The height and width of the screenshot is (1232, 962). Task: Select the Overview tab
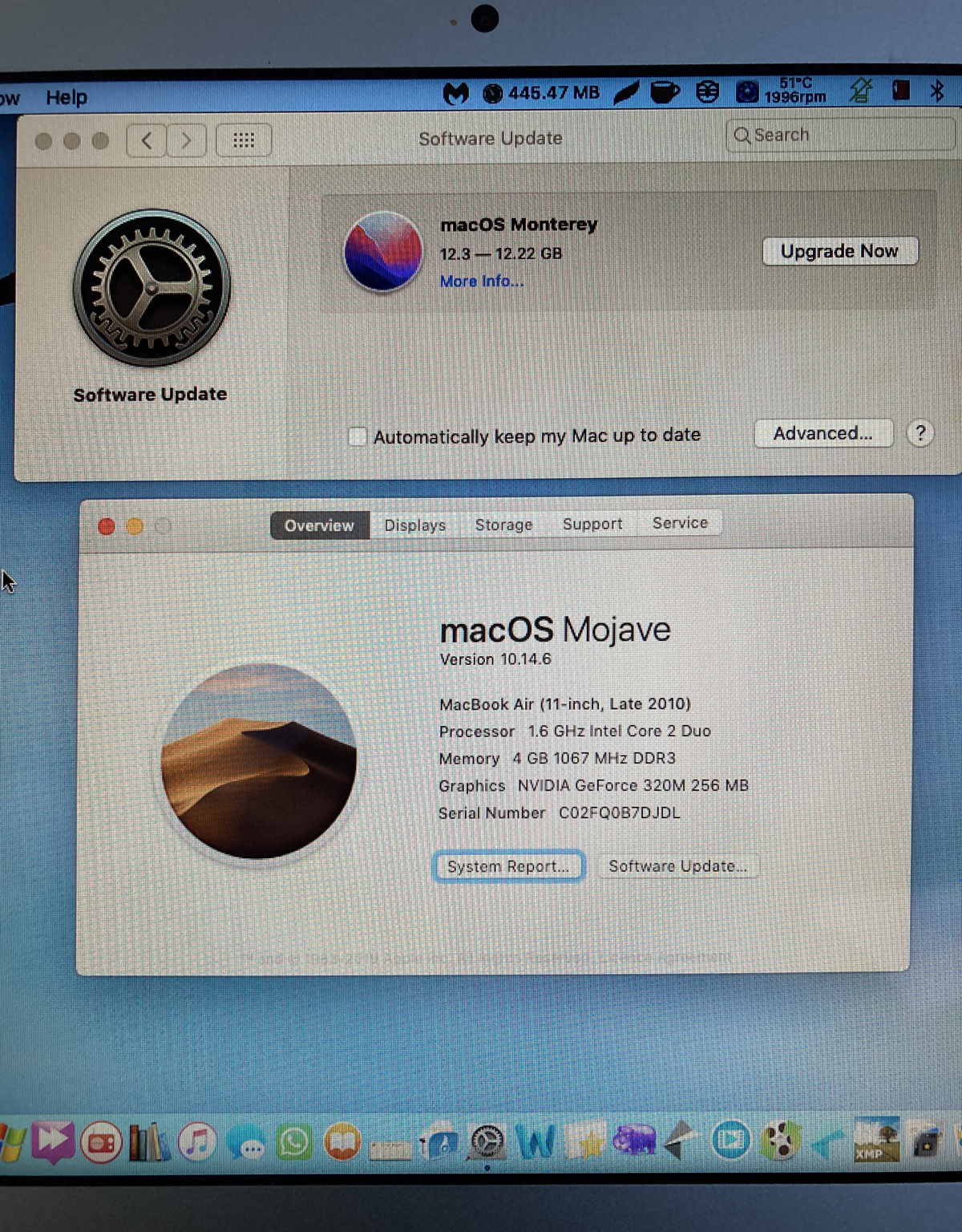(319, 525)
